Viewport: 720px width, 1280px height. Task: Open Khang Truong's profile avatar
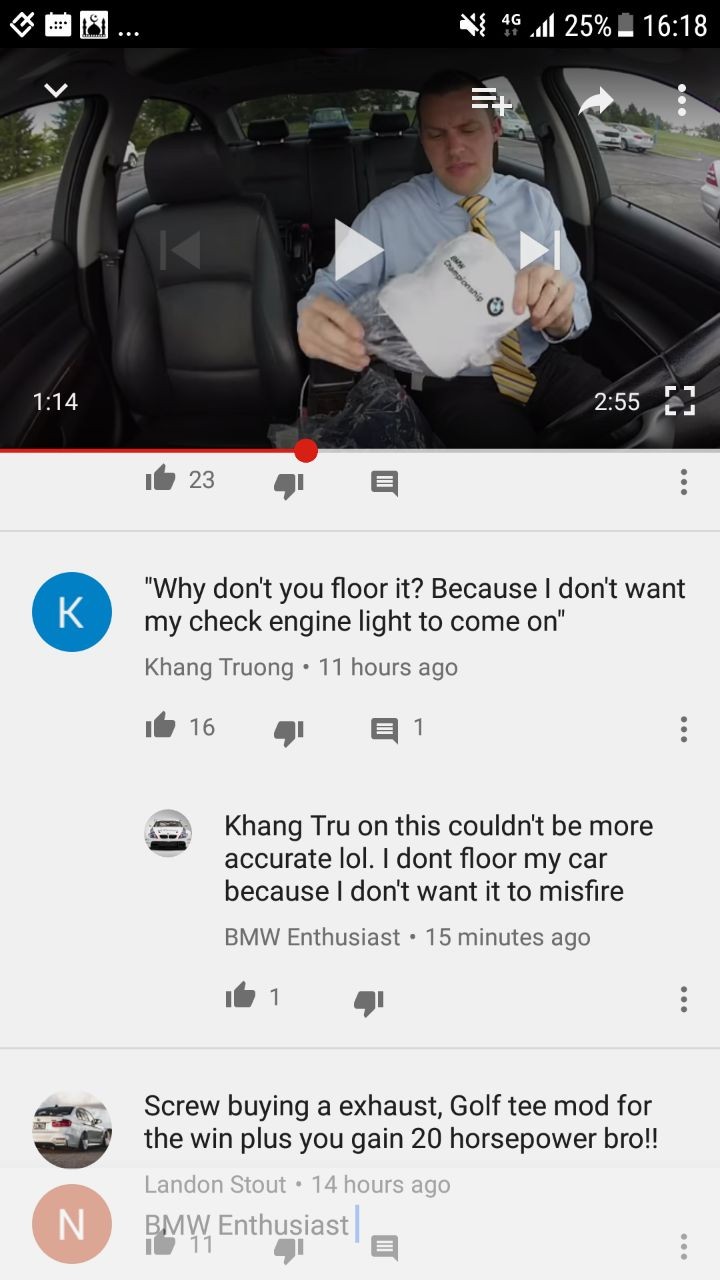(x=71, y=612)
